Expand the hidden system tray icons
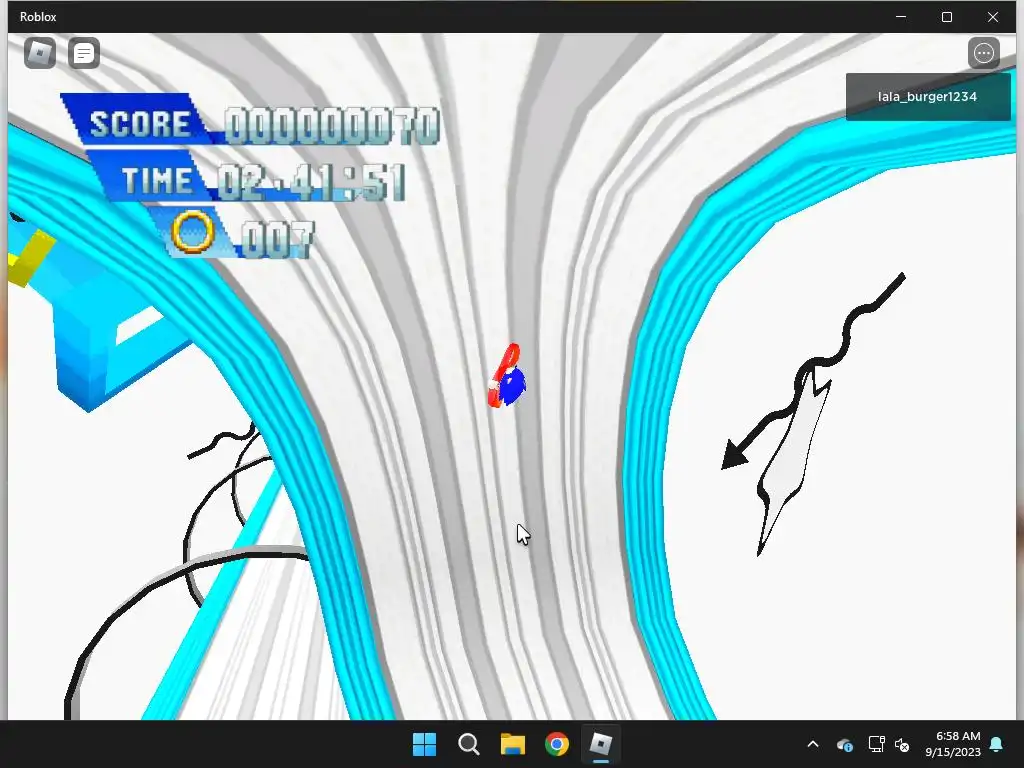The image size is (1024, 768). click(x=813, y=744)
